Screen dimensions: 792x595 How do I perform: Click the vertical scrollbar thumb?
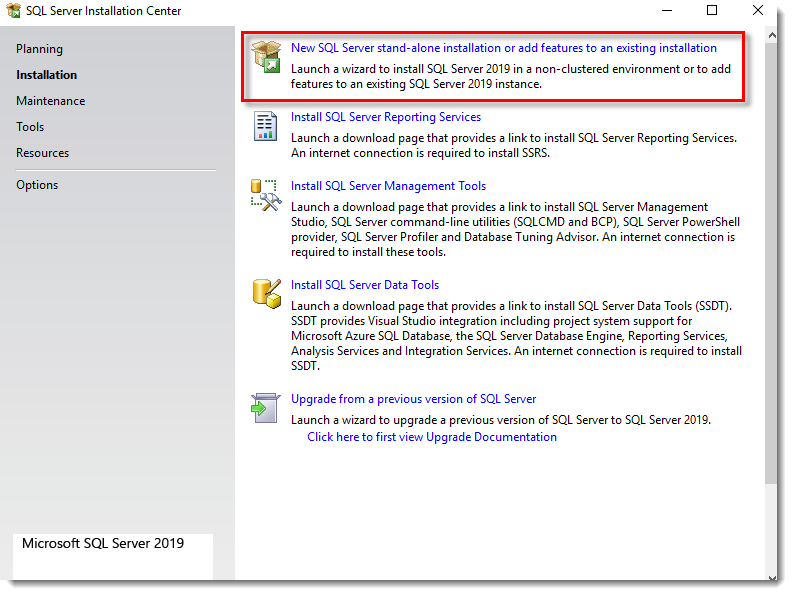pos(771,264)
